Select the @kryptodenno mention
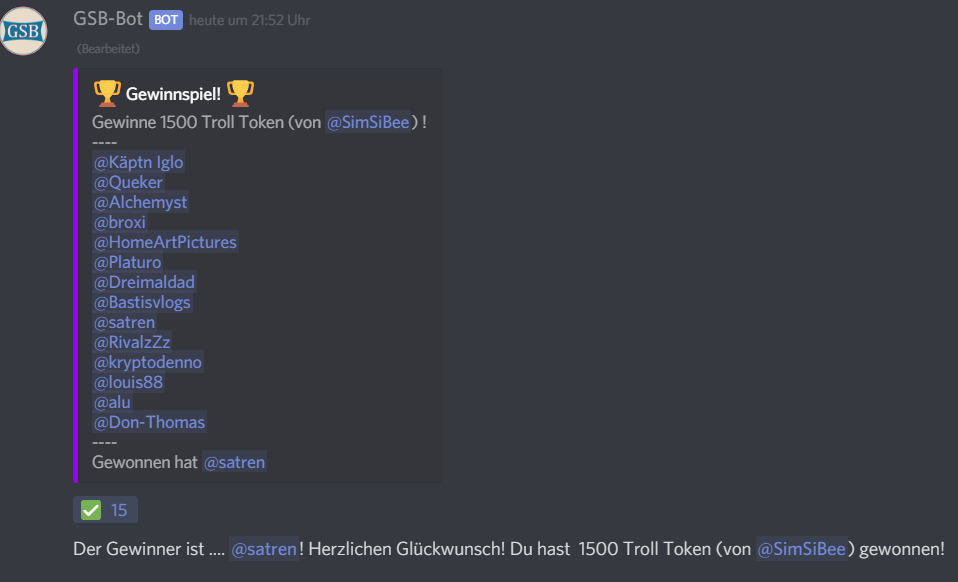The height and width of the screenshot is (582, 958). coord(147,363)
